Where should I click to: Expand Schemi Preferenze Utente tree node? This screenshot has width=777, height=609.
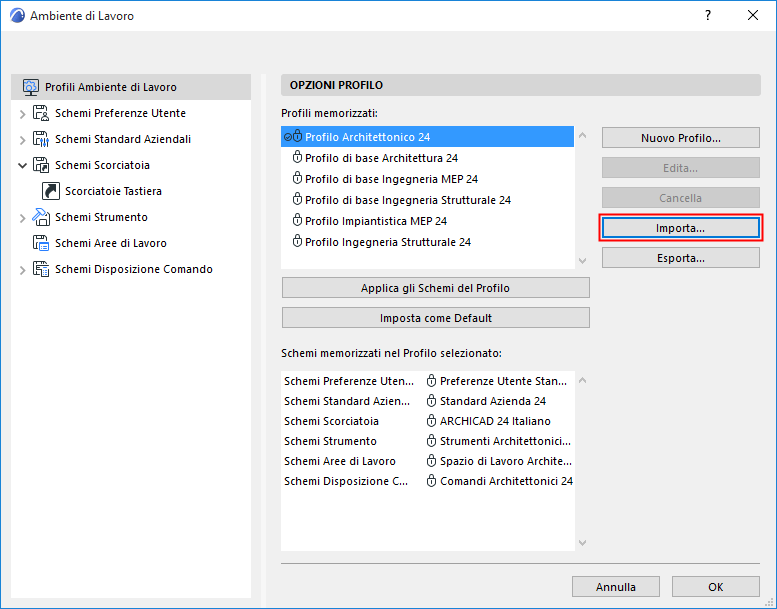tap(22, 114)
